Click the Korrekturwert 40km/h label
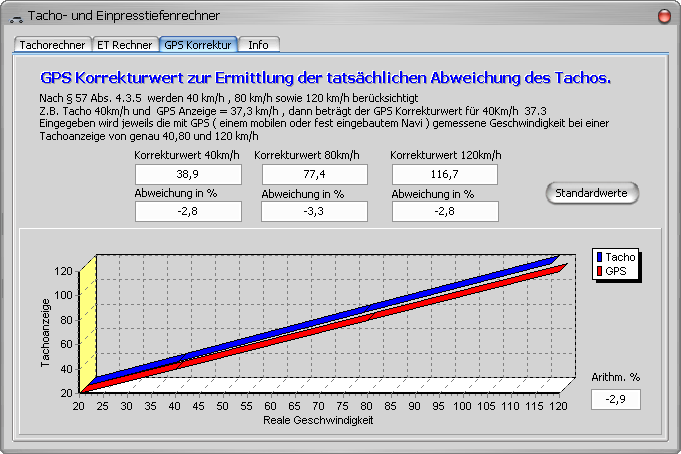Viewport: 681px width, 454px height. coord(187,155)
